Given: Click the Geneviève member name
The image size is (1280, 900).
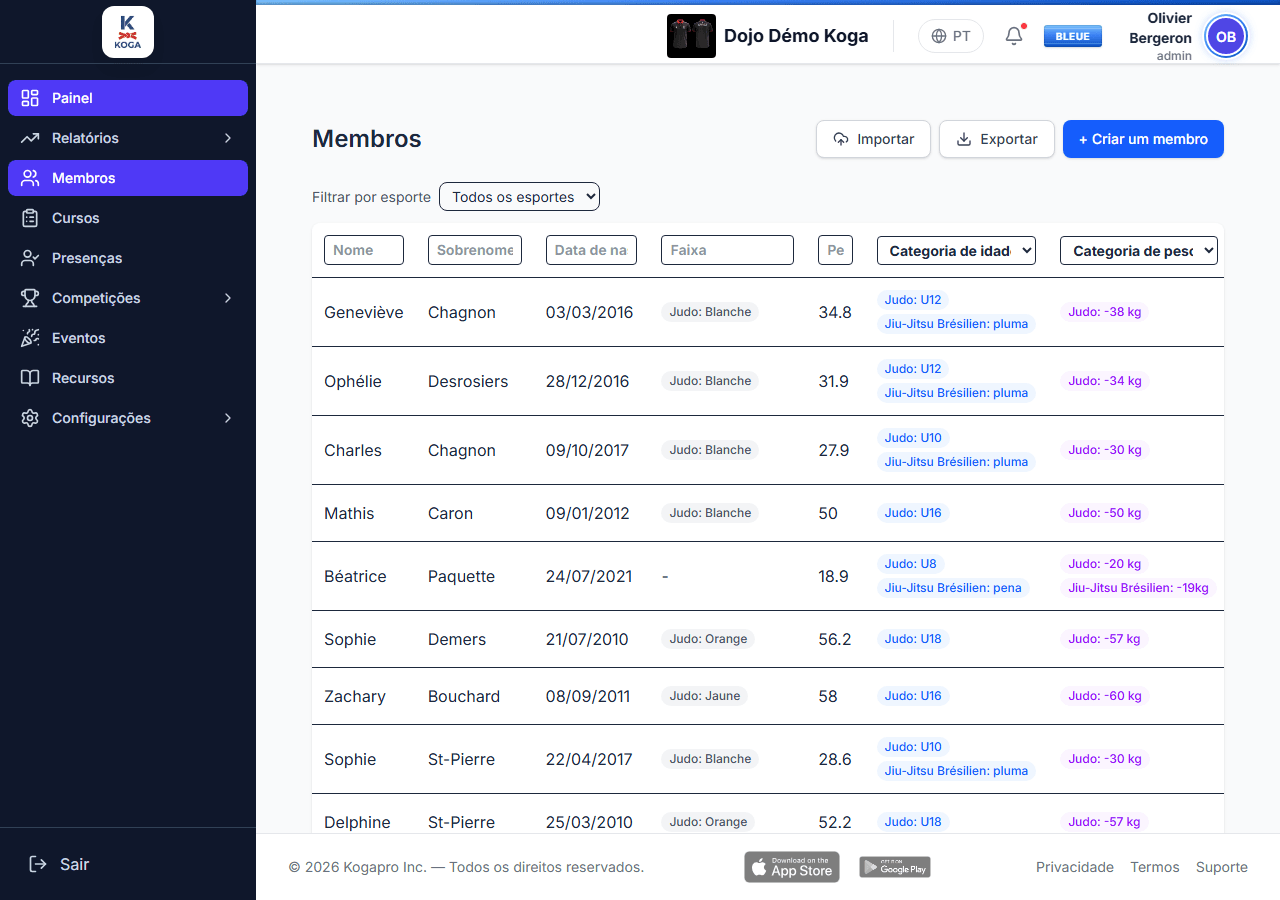Looking at the screenshot, I should [x=364, y=312].
